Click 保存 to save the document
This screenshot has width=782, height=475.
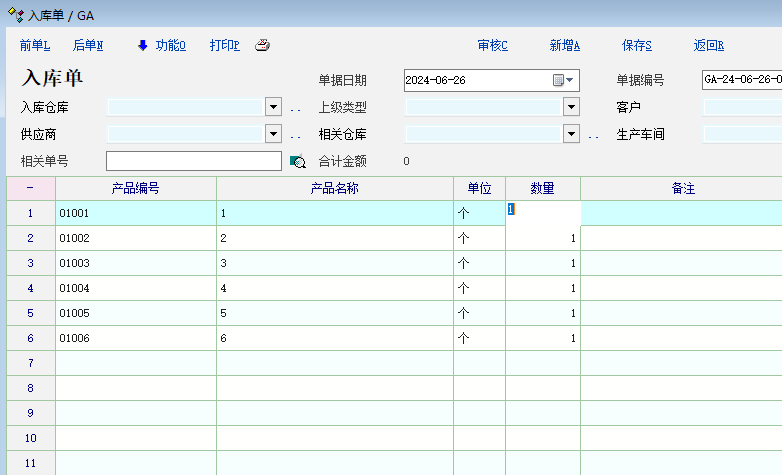[x=637, y=45]
